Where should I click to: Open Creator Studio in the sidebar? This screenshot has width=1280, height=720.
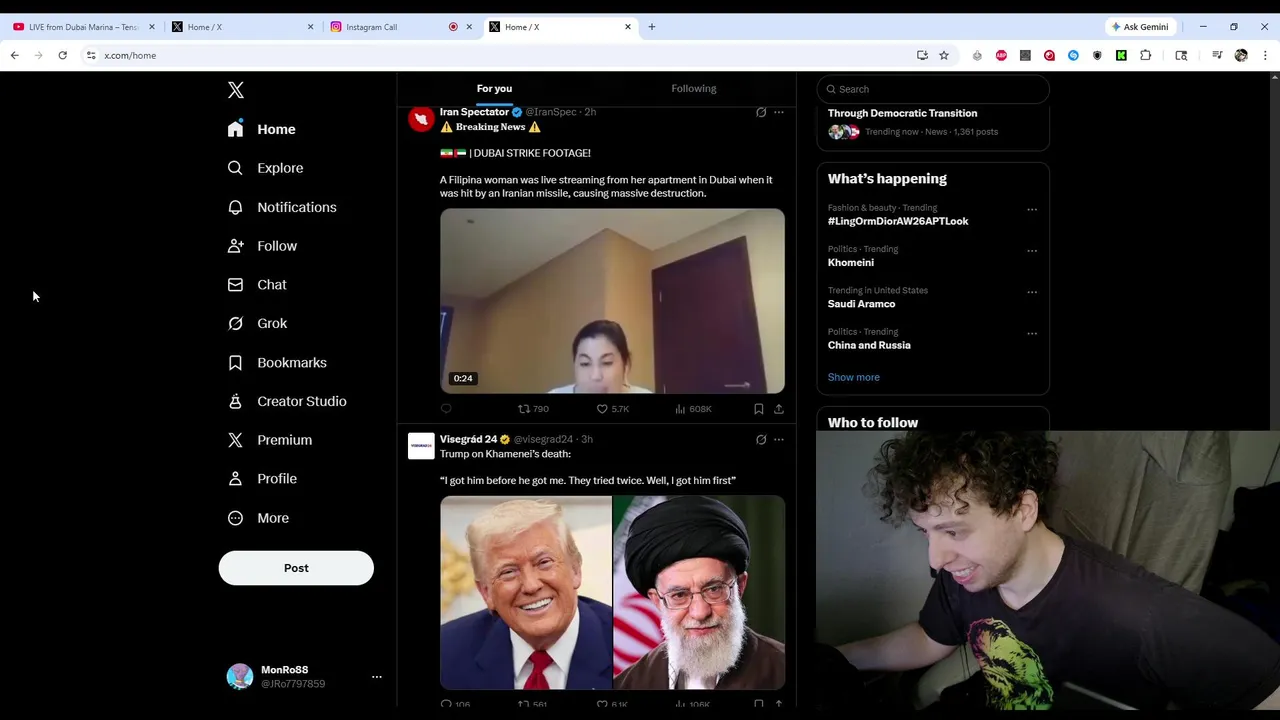point(287,401)
